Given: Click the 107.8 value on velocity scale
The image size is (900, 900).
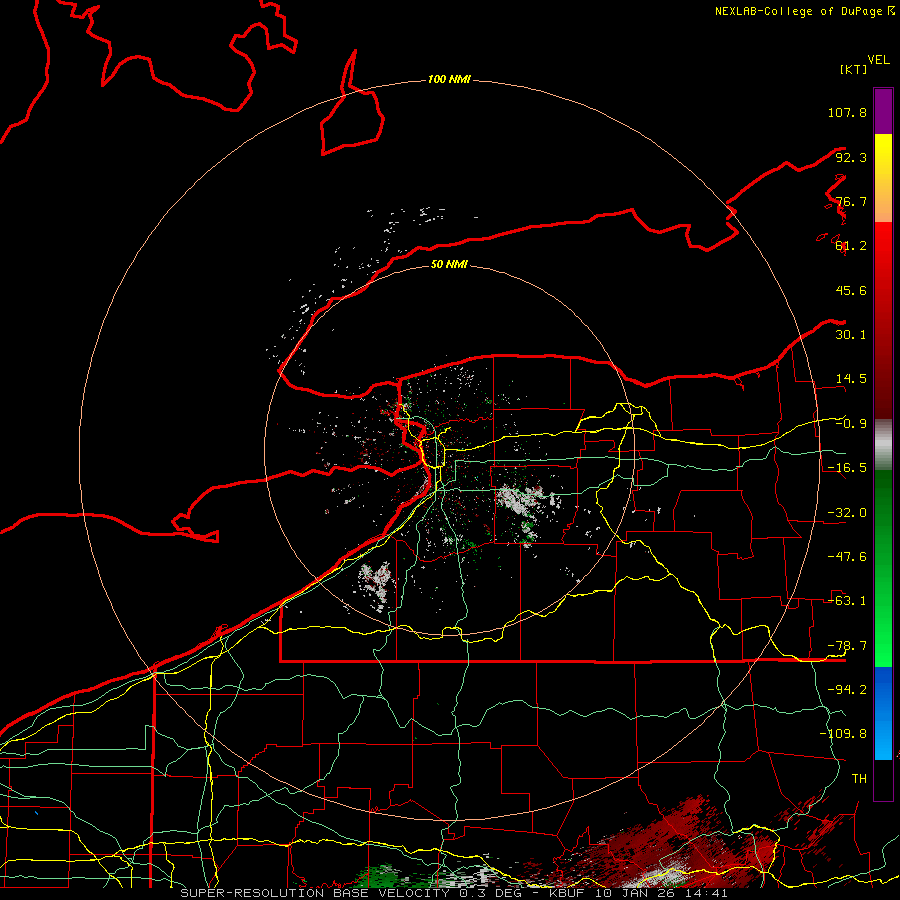Looking at the screenshot, I should pos(847,112).
